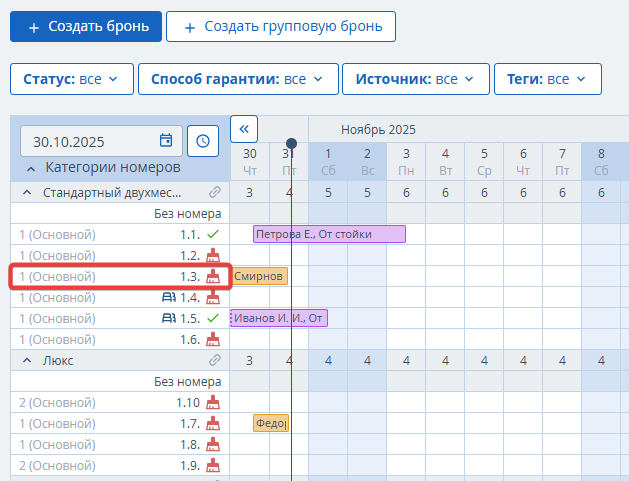Viewport: 629px width, 481px height.
Task: Click the bed icon next to room 1.4.
Action: point(168,297)
